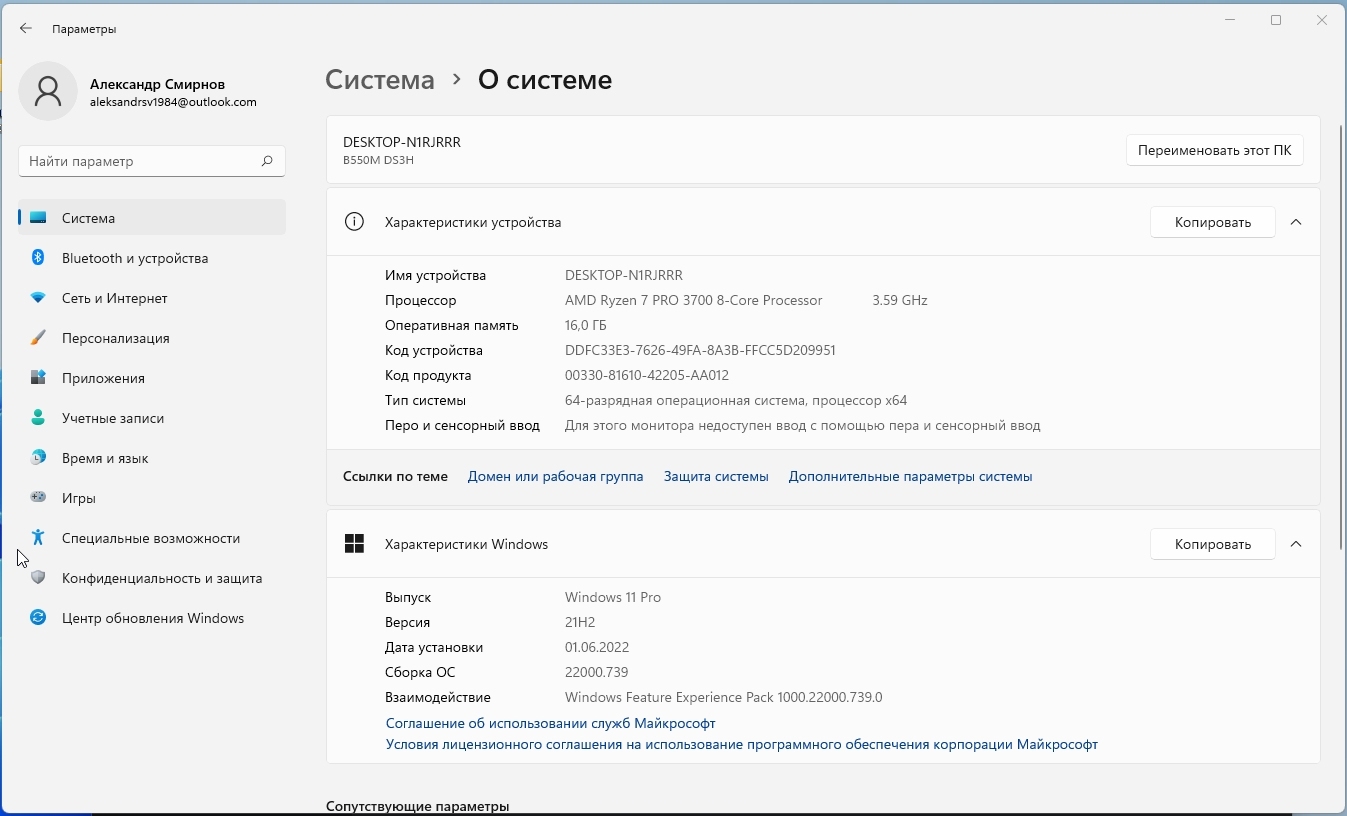Viewport: 1347px width, 816px height.
Task: Click the account email aleksandrsv1984@outlook.com
Action: [173, 102]
